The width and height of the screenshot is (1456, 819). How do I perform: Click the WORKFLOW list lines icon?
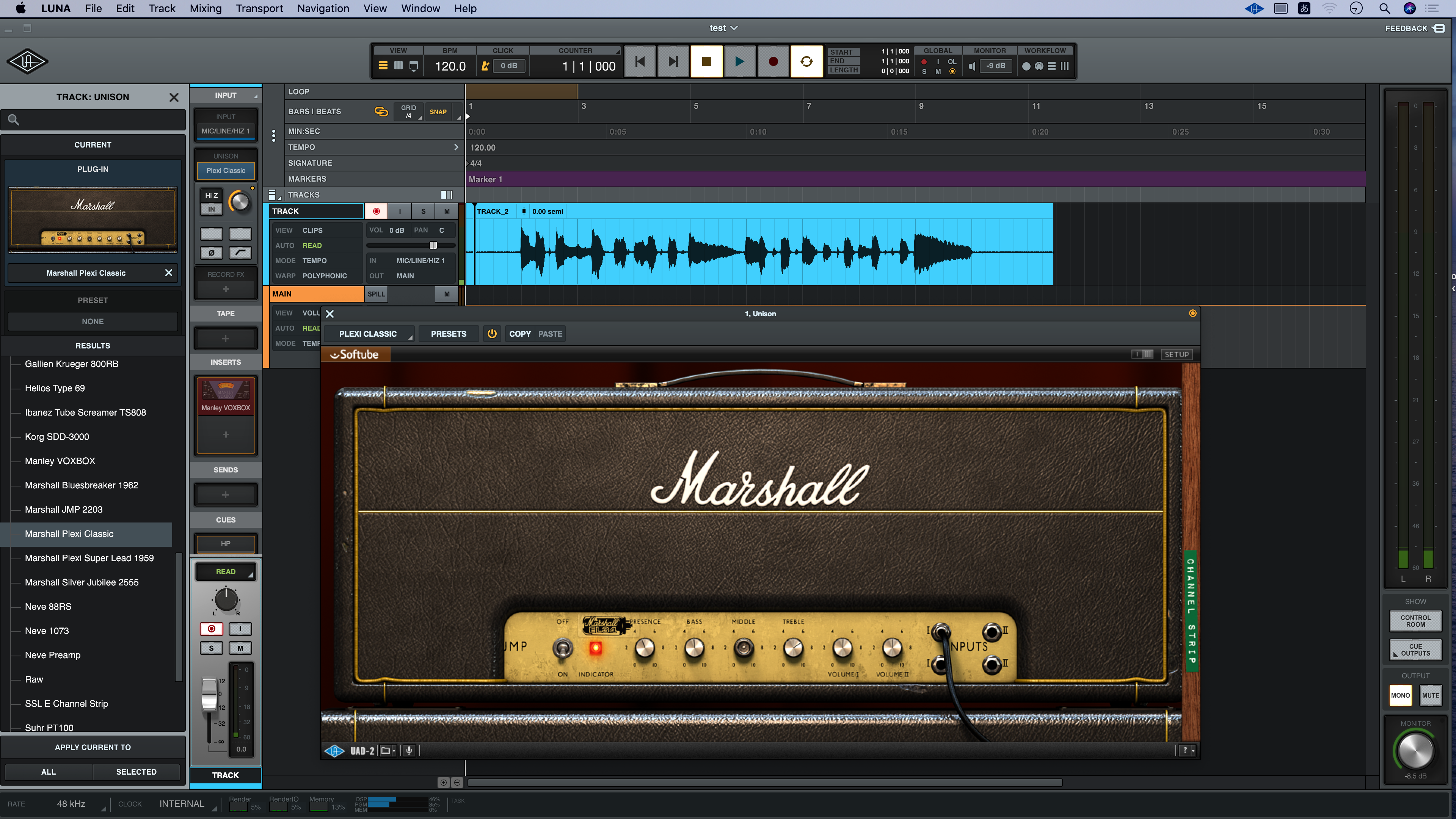point(1052,66)
